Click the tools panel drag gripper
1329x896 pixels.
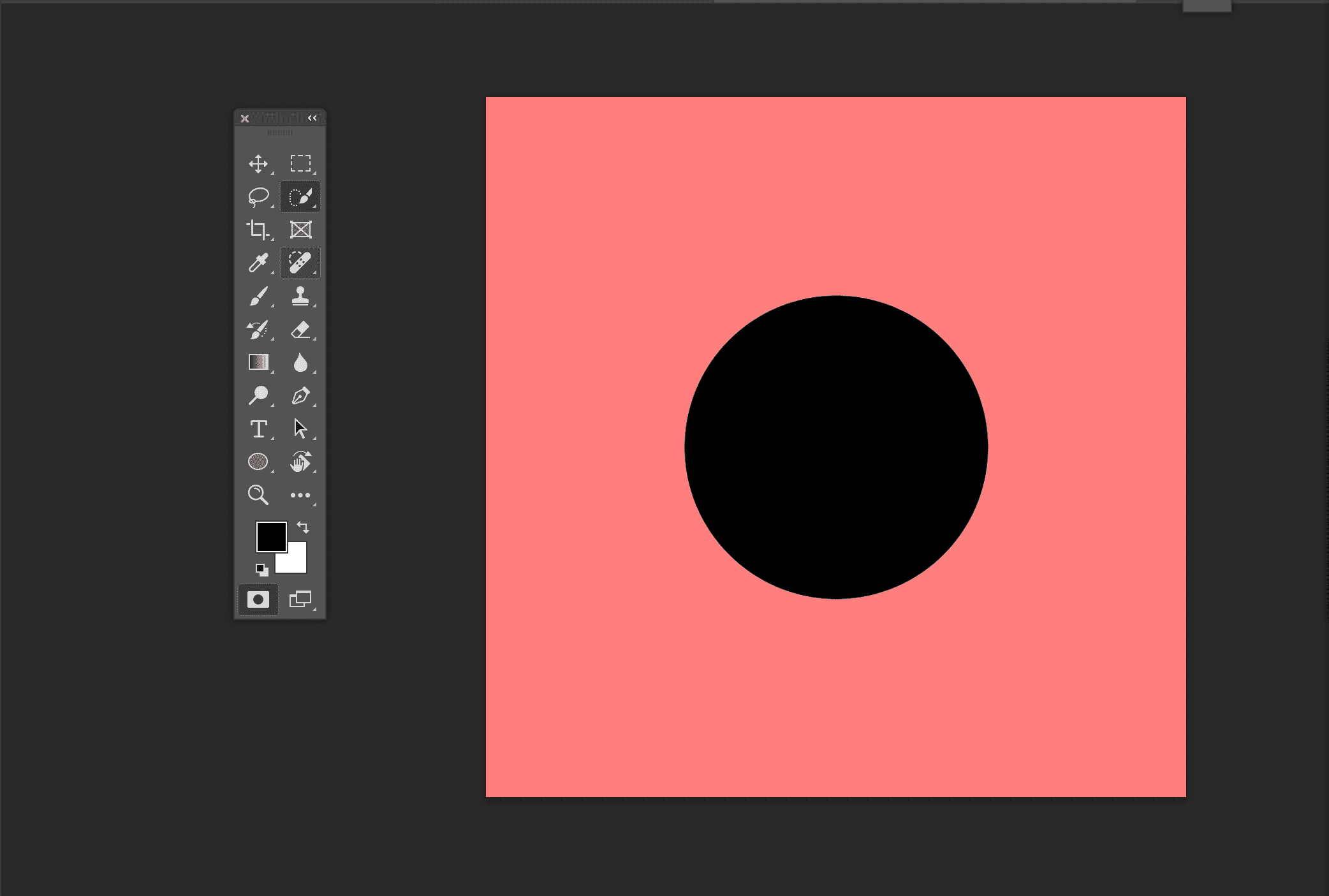pos(280,133)
